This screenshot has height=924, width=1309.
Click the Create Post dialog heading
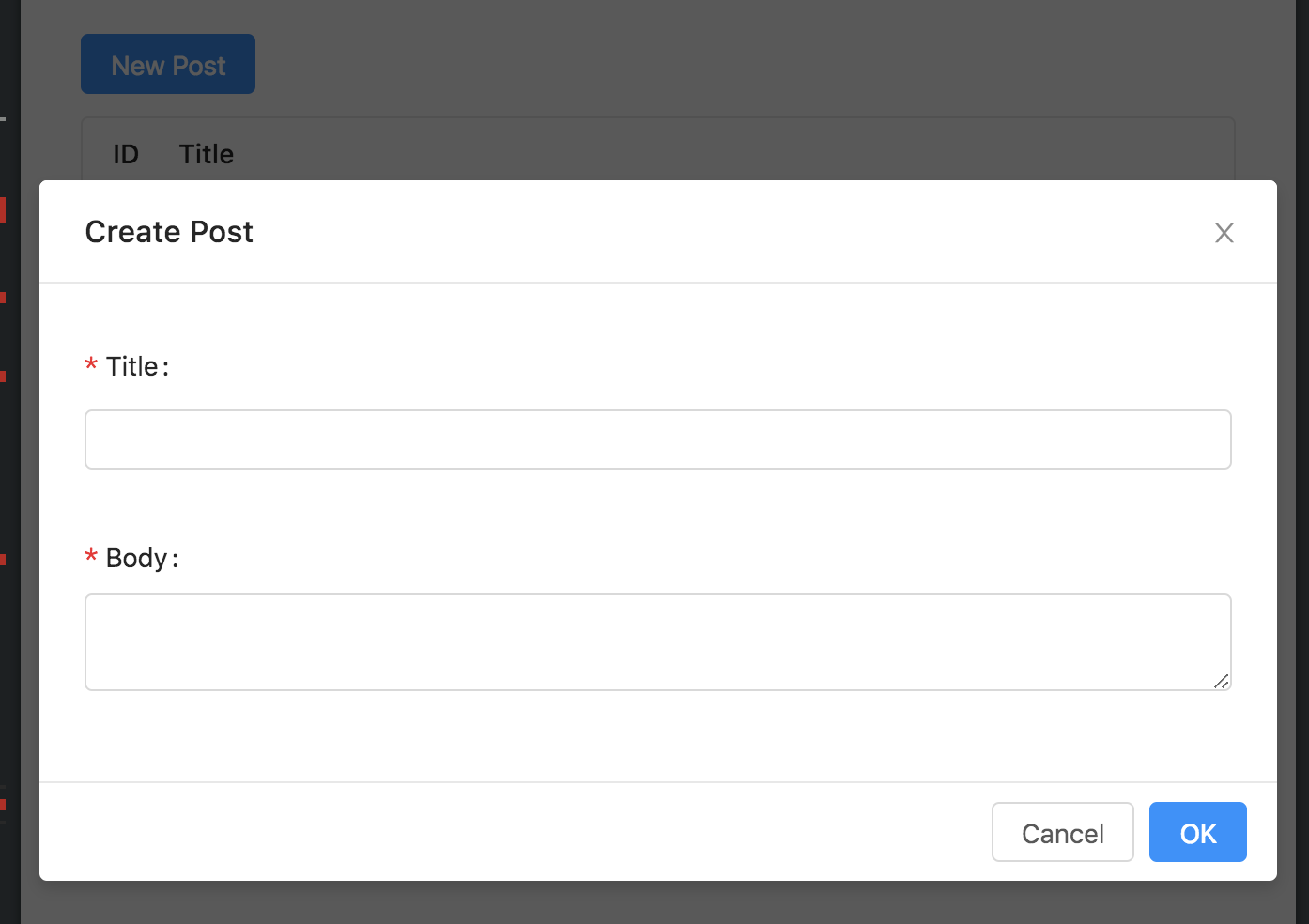pos(169,232)
